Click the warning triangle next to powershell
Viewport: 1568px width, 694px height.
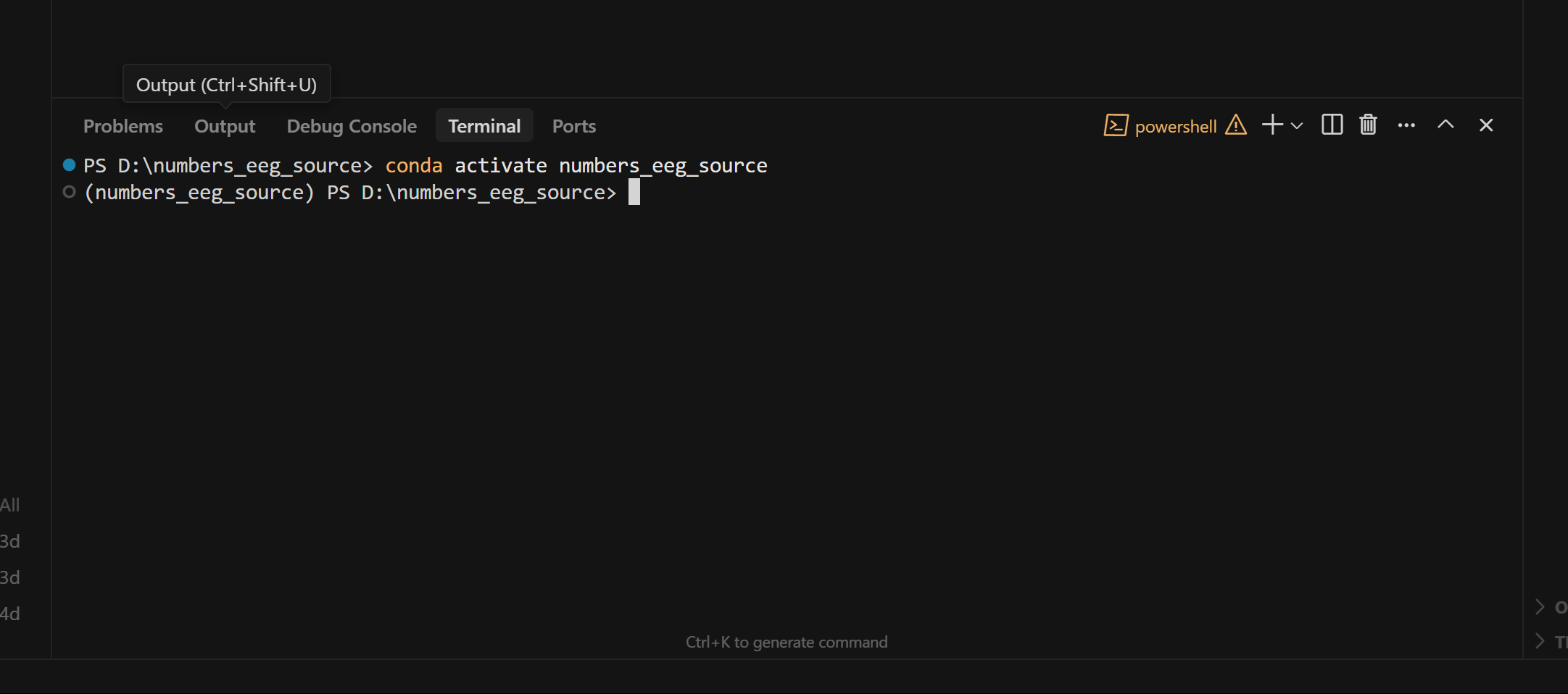(x=1235, y=125)
